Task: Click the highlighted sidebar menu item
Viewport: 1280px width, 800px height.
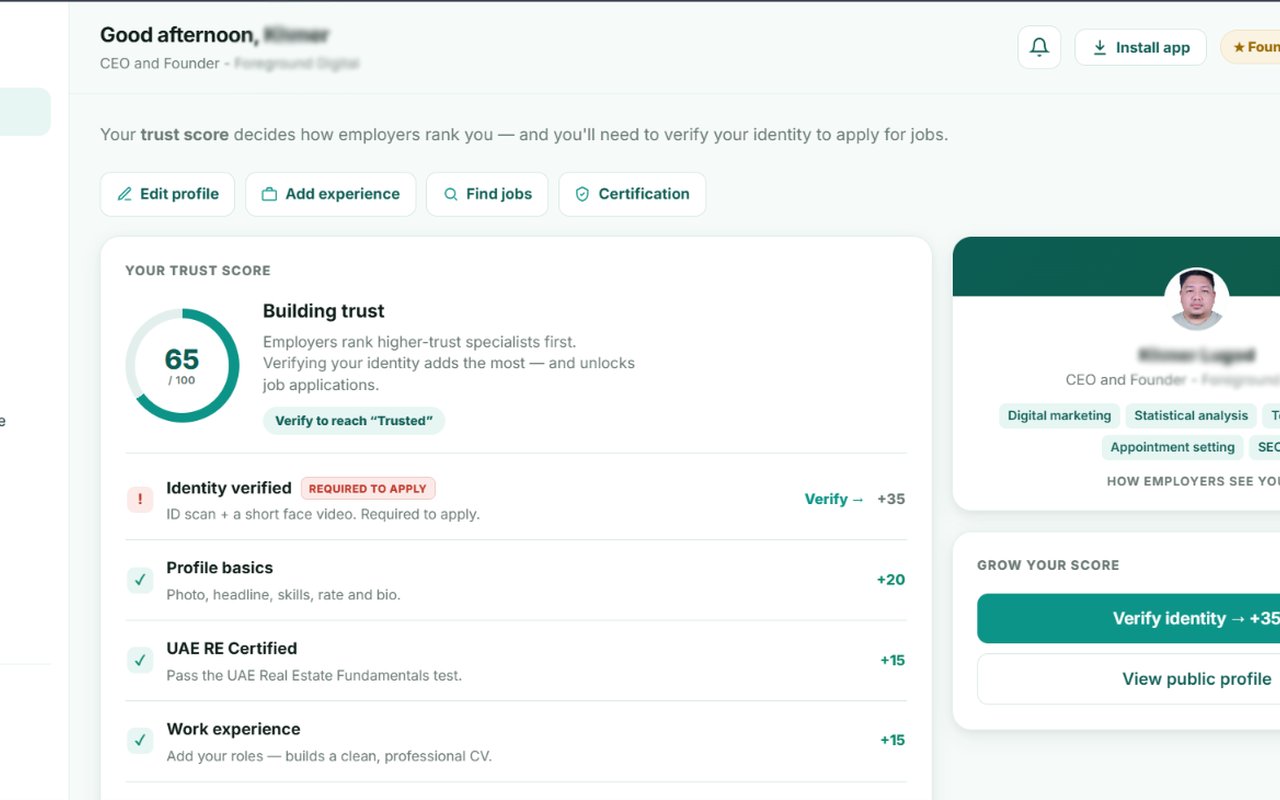Action: (25, 112)
